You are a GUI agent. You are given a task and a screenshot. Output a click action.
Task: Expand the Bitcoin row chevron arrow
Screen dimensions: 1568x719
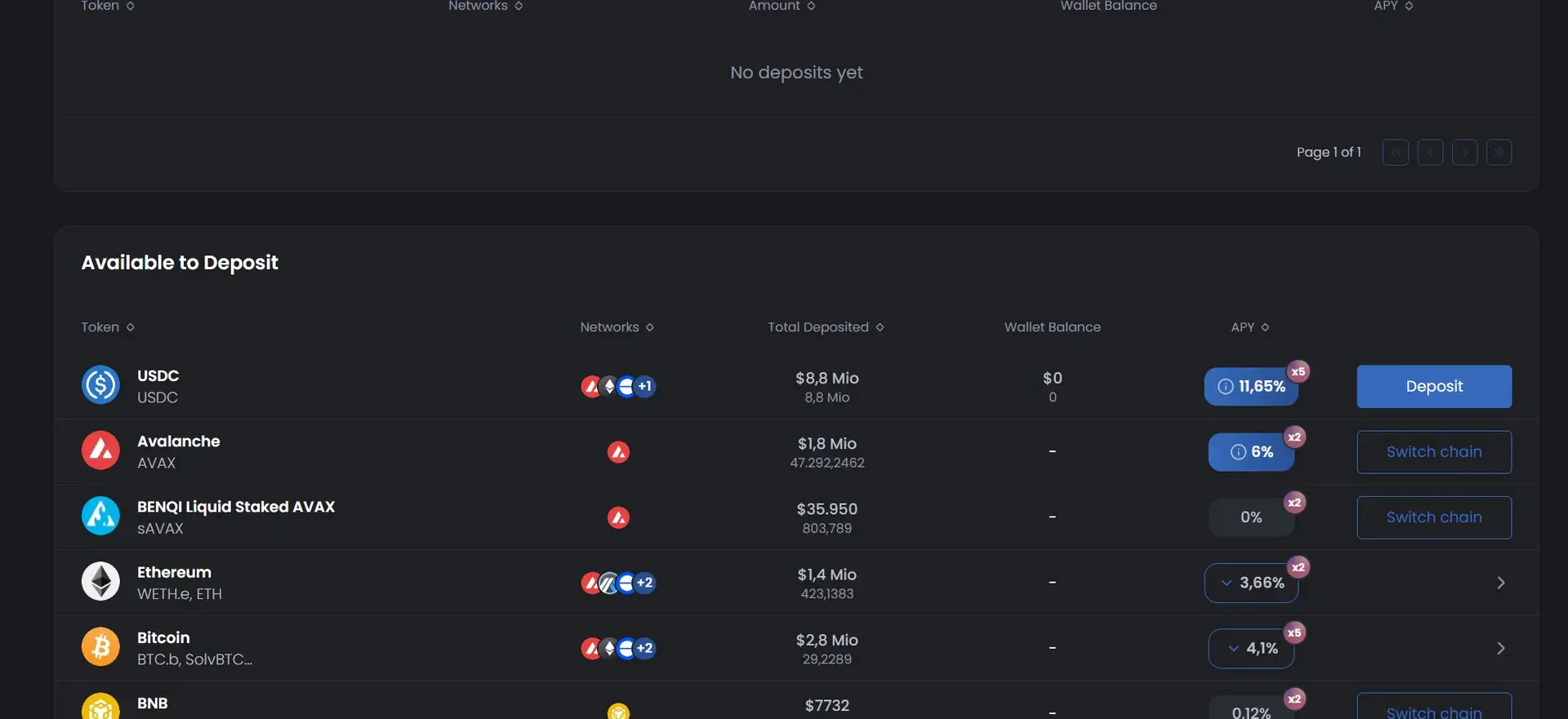point(1500,648)
